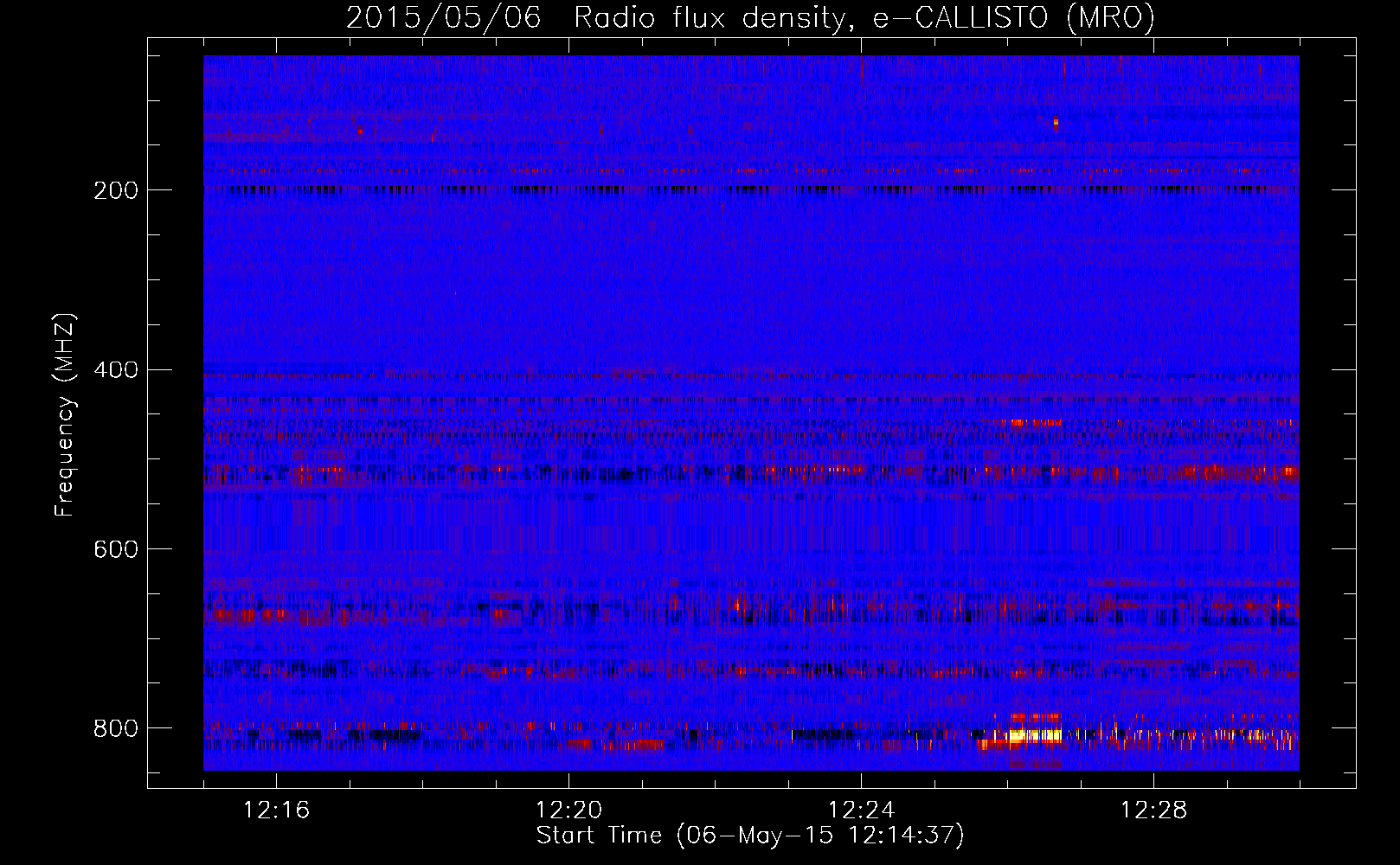Click the 800 frequency tick label
Viewport: 1400px width, 865px height.
115,728
